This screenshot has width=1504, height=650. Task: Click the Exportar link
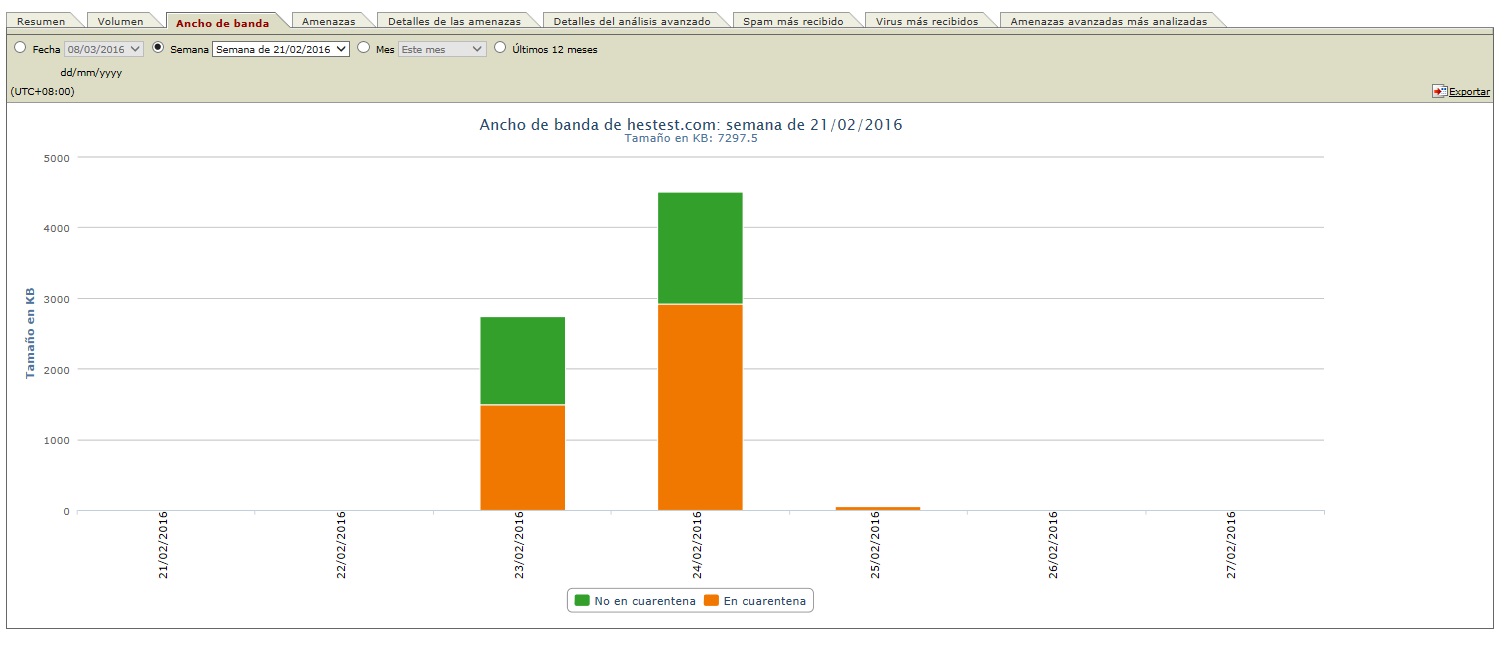click(1469, 92)
